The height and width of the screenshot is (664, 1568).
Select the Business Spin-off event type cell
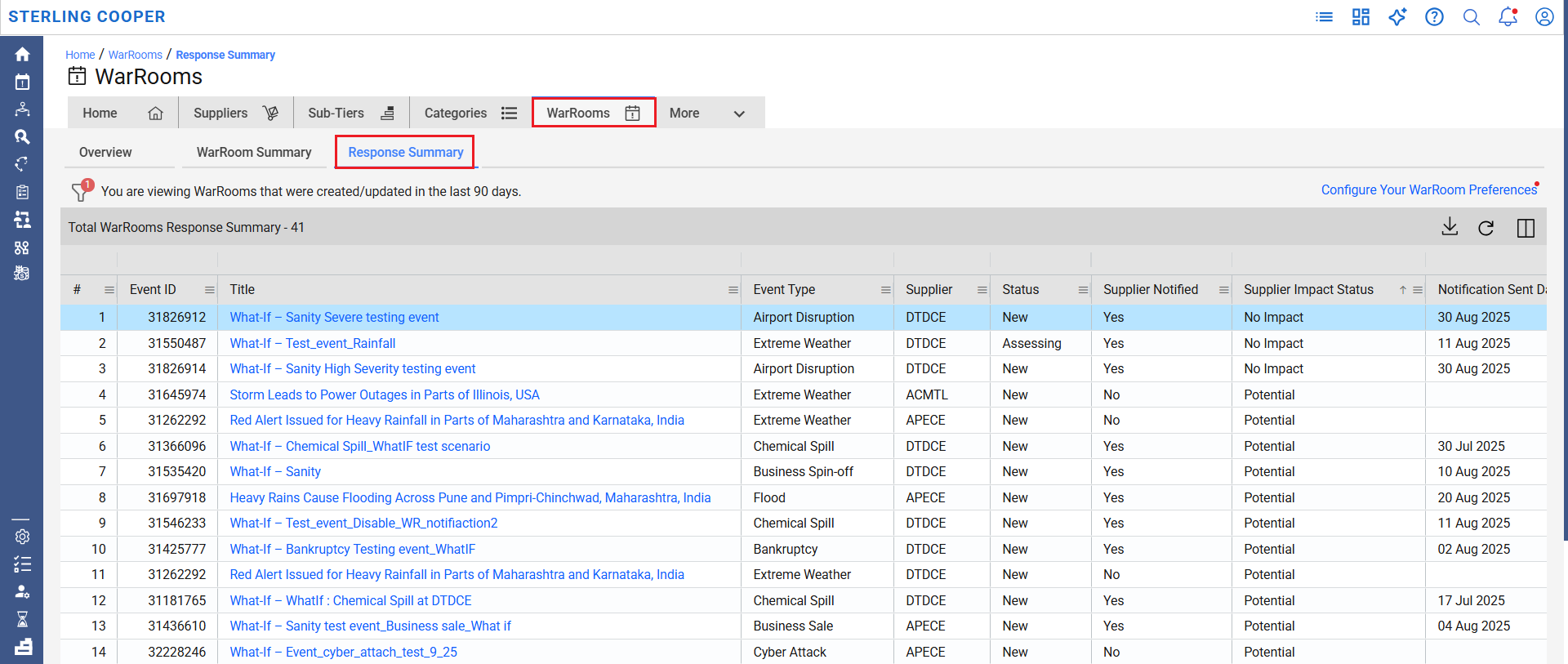tap(817, 471)
